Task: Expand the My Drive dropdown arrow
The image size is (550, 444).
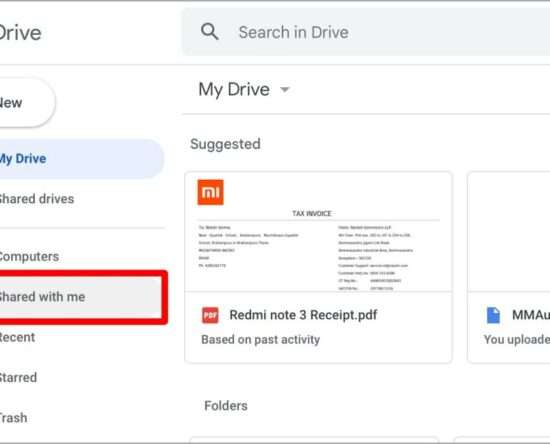Action: pyautogui.click(x=285, y=89)
